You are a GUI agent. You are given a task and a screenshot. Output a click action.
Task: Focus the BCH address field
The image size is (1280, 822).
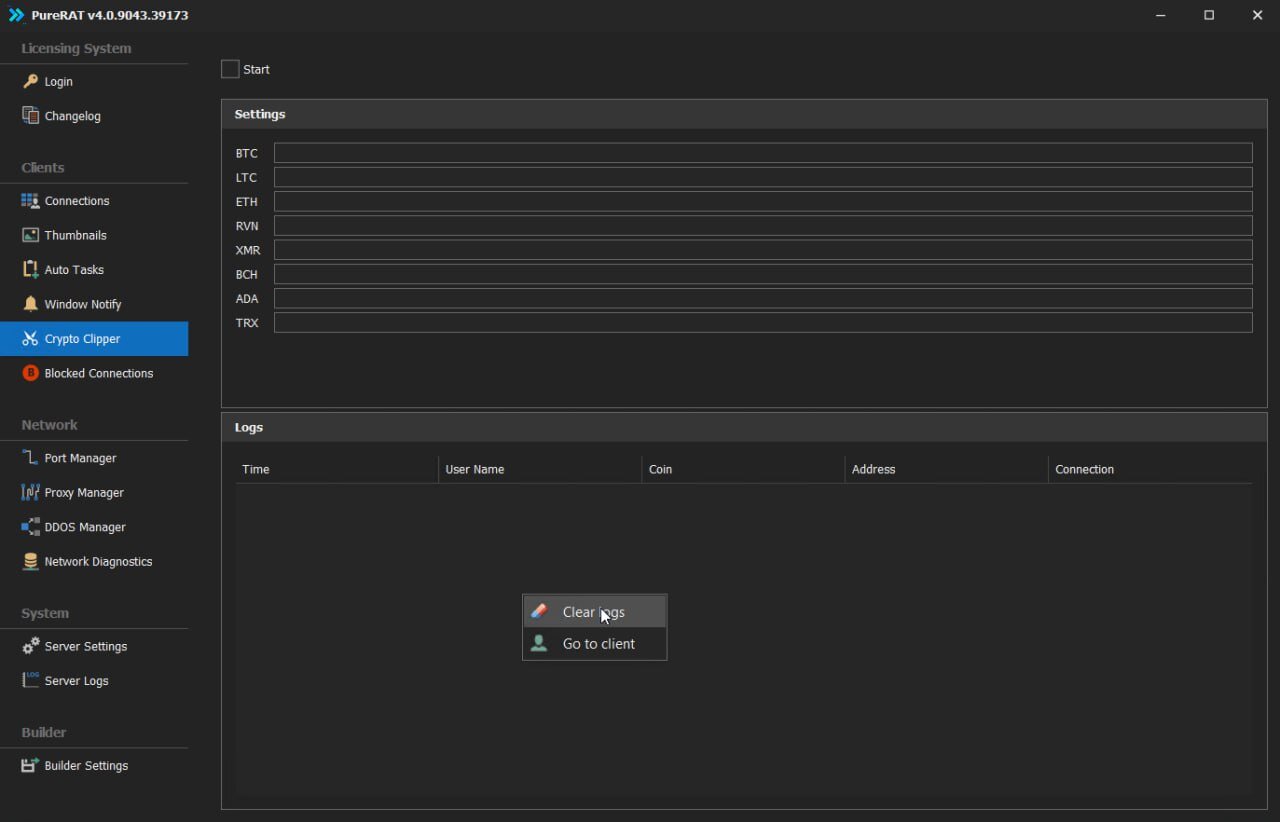[763, 274]
